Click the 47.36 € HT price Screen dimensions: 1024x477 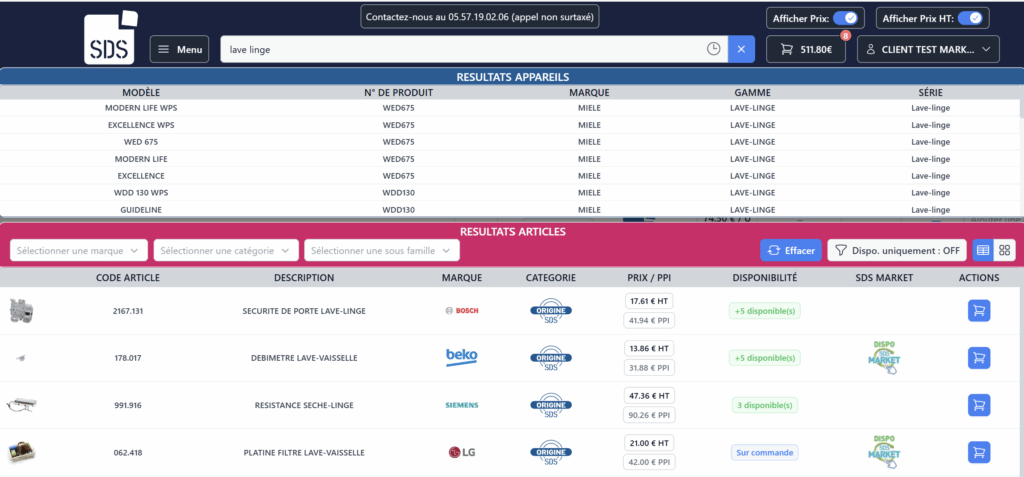pyautogui.click(x=649, y=395)
